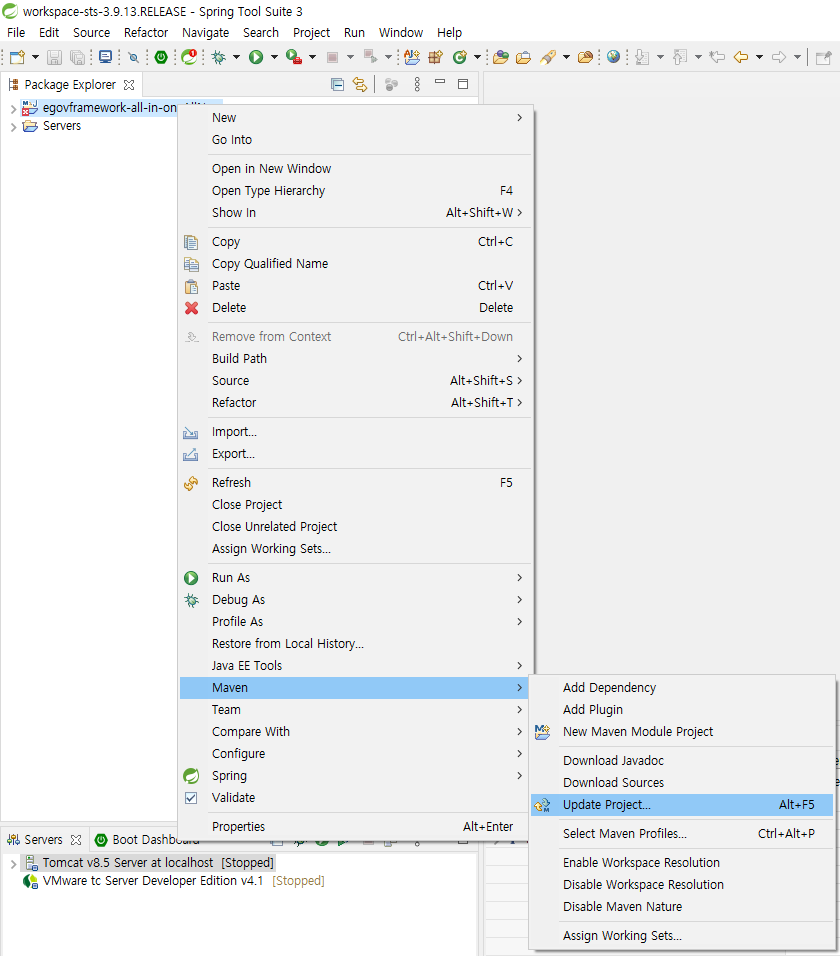
Task: Expand Tomcat v8.5 Server tree node
Action: tap(13, 863)
